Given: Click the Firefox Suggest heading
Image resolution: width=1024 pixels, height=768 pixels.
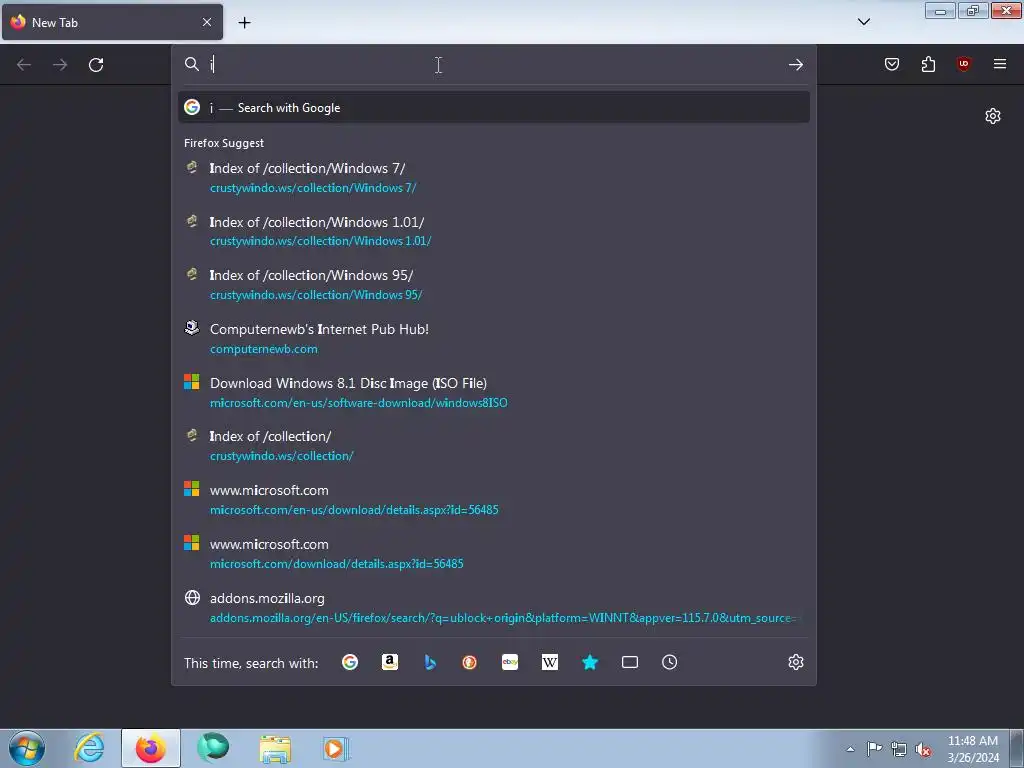Looking at the screenshot, I should tap(224, 143).
